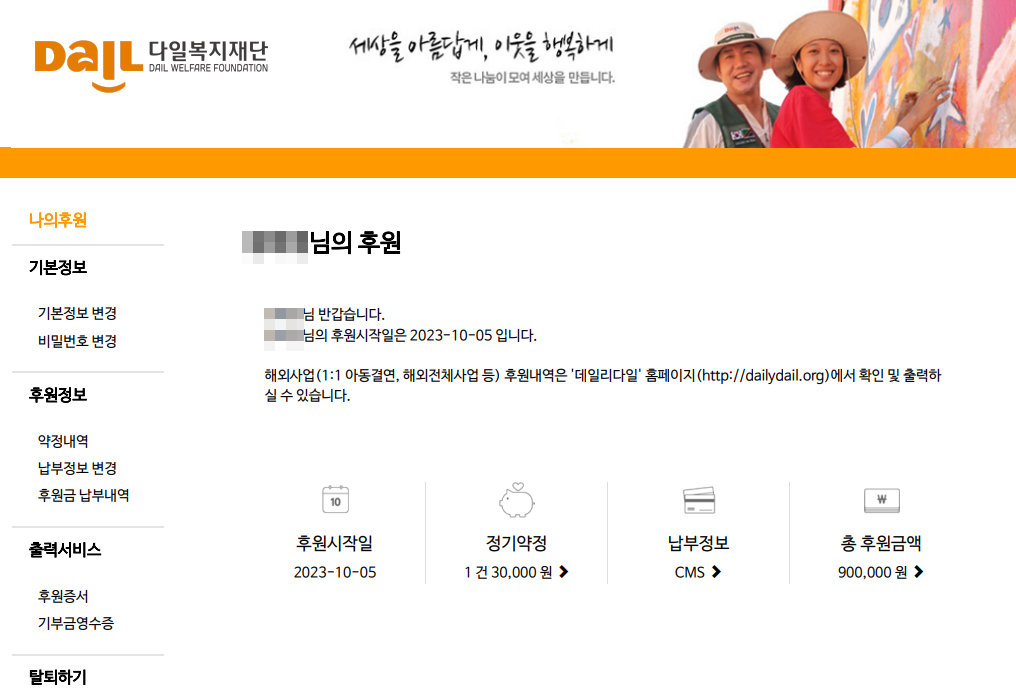The image size is (1016, 698).
Task: Go to 약정내역 in sidebar
Action: point(63,441)
